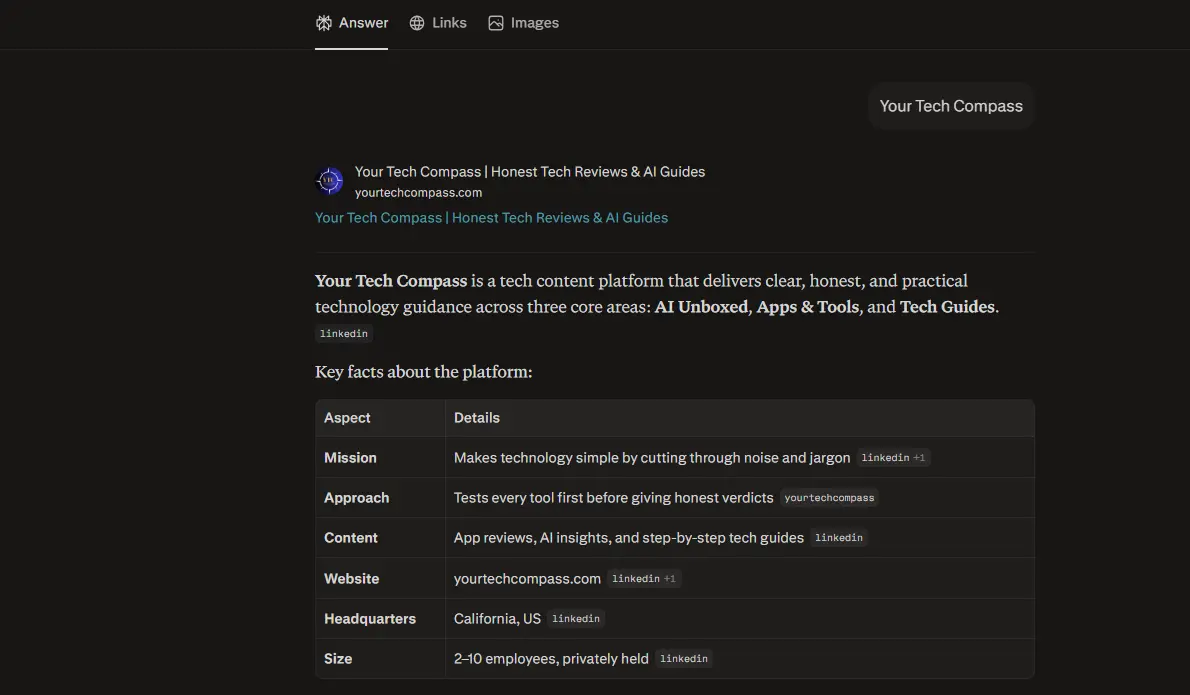Click the 'California, US' cell text
The image size is (1190, 695).
497,618
